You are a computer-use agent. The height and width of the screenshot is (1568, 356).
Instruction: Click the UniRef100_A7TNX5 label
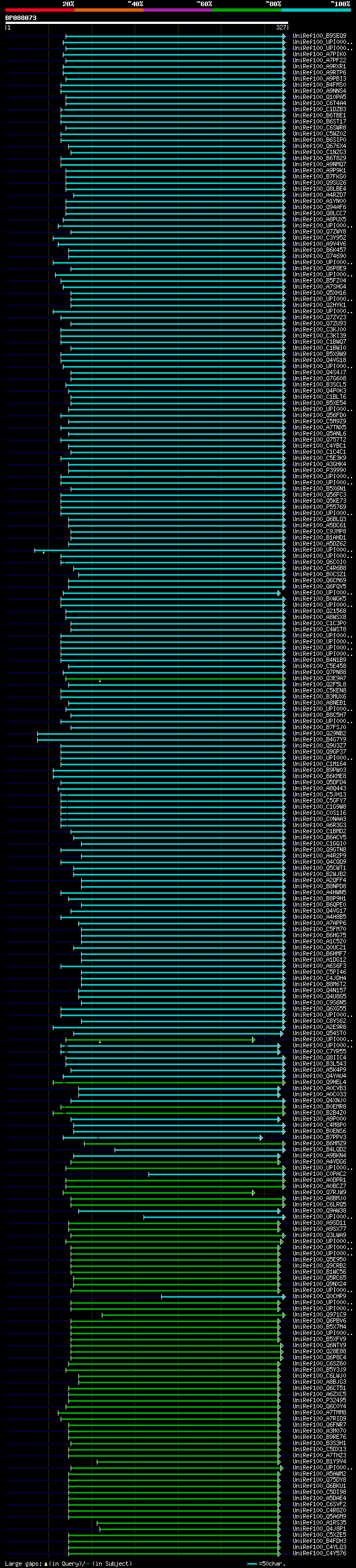point(319,427)
